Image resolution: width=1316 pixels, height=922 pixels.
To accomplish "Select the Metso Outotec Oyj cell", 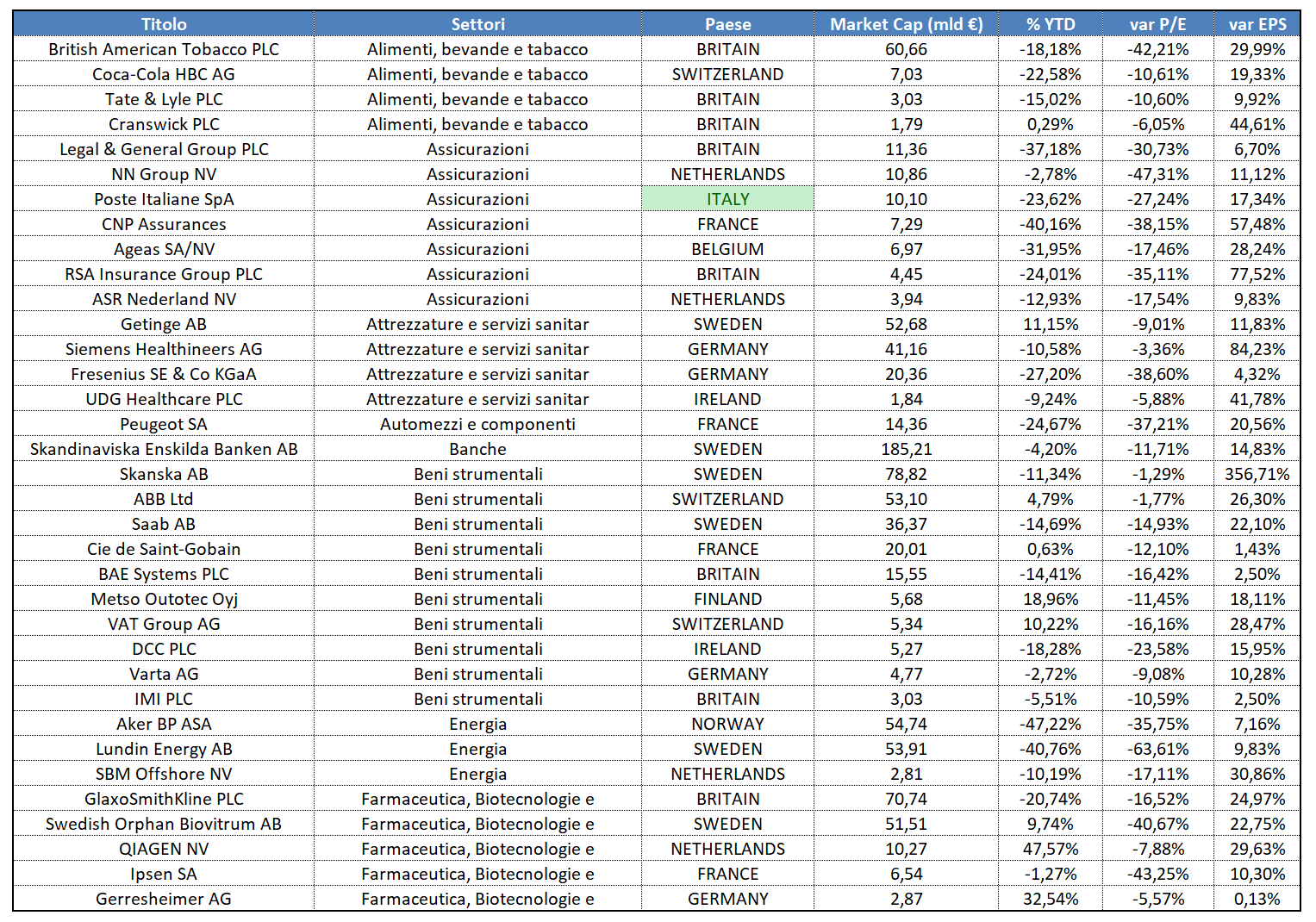I will (x=164, y=599).
